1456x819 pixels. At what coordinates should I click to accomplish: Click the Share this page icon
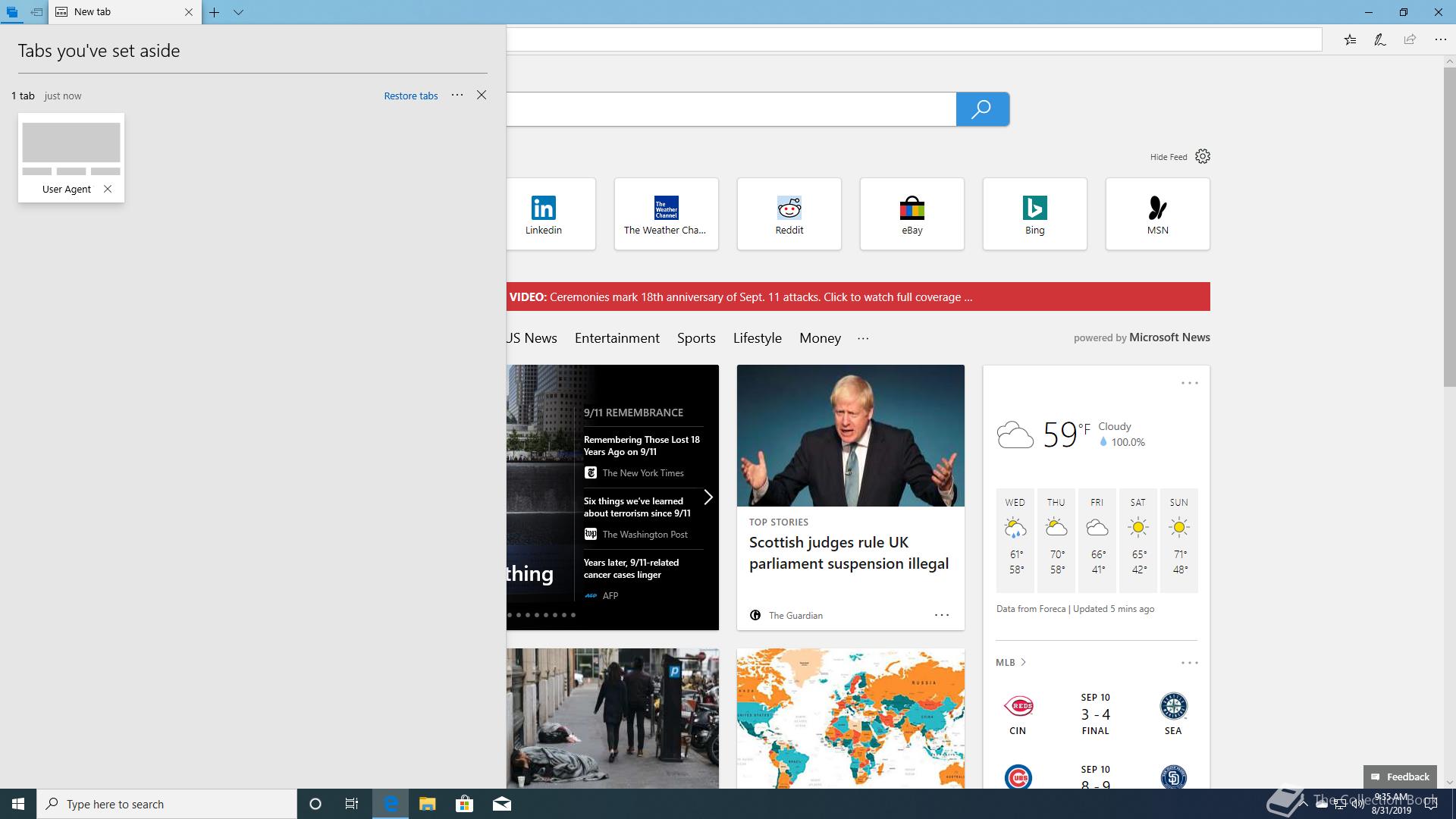pyautogui.click(x=1410, y=39)
